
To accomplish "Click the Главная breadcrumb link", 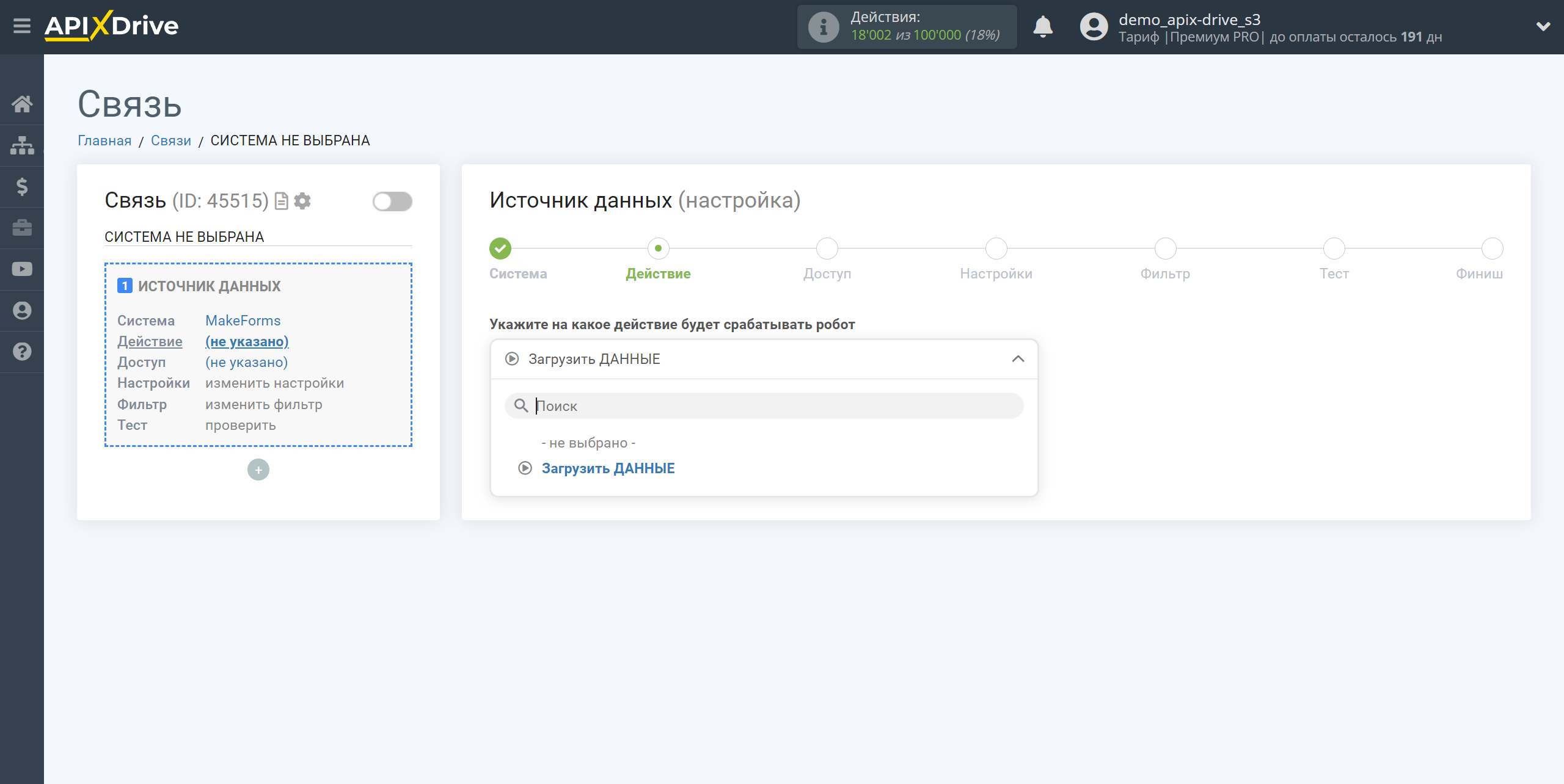I will coord(103,141).
